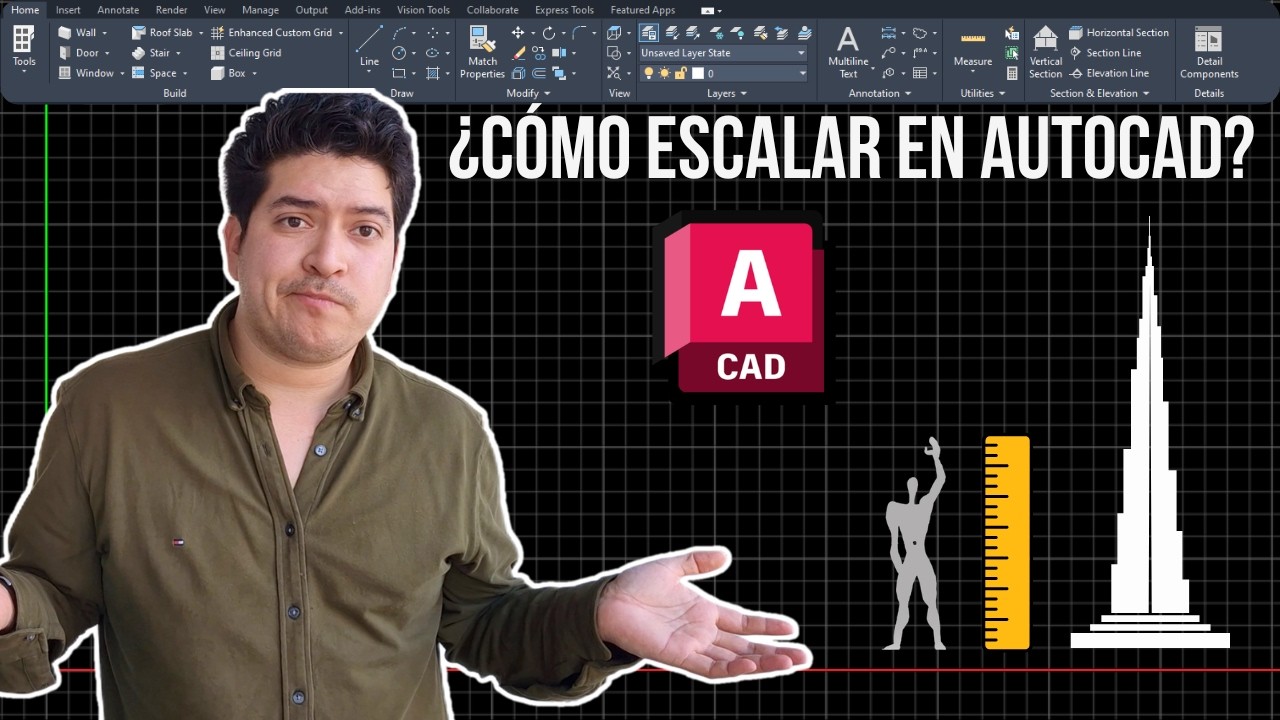Open dropdown arrow next to Enhanced Custom Grid
1280x720 pixels.
pyautogui.click(x=341, y=33)
